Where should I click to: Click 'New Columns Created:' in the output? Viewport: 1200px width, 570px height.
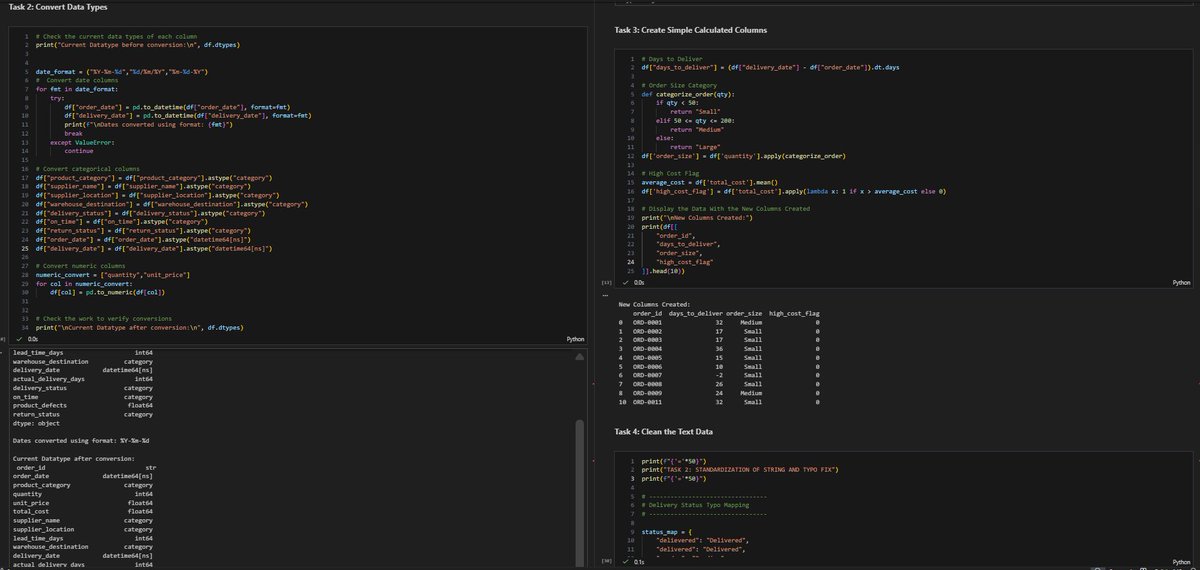[x=656, y=304]
